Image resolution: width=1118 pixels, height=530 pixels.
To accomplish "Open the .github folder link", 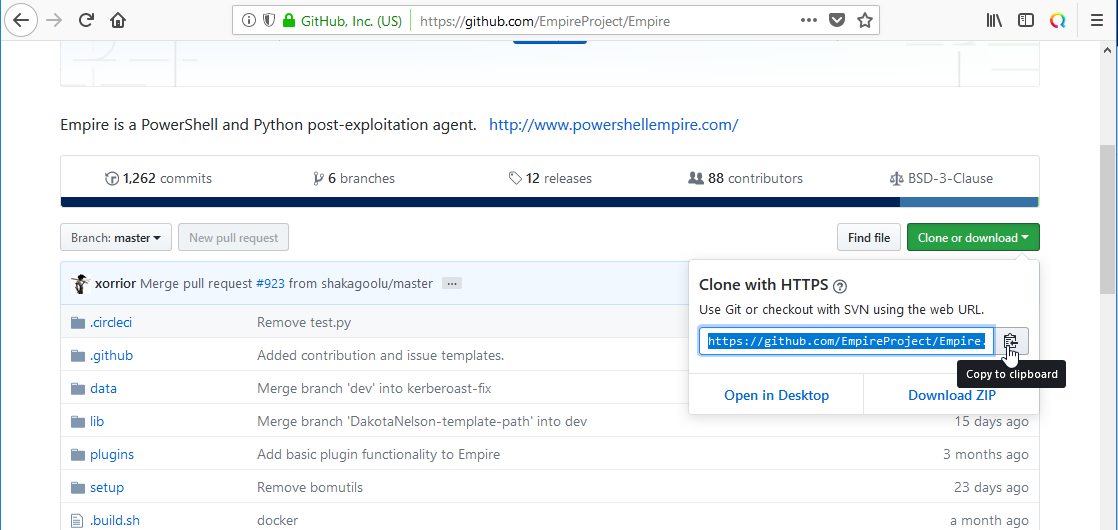I will [111, 355].
